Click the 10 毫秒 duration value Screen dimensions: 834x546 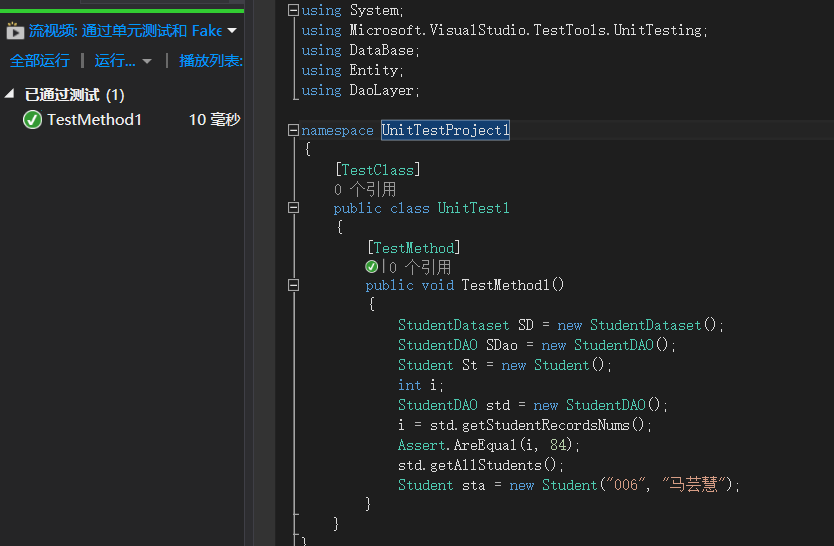click(x=214, y=120)
